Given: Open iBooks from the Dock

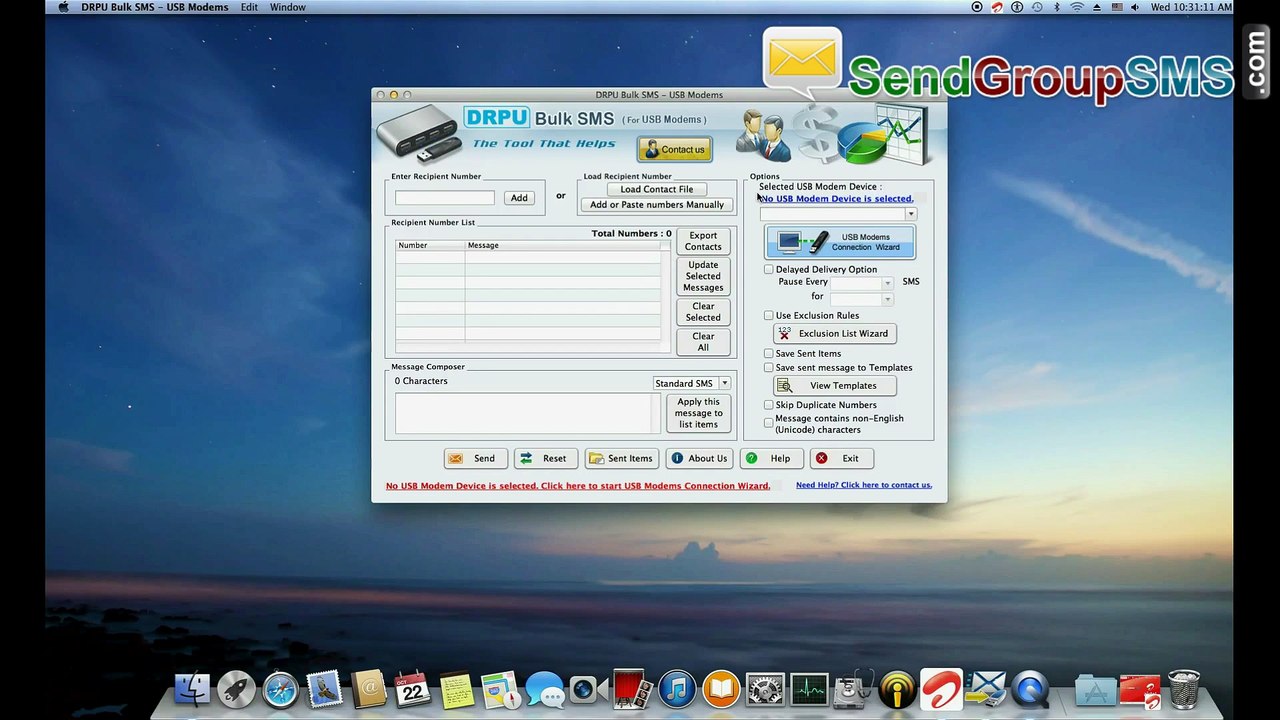Looking at the screenshot, I should pos(720,690).
